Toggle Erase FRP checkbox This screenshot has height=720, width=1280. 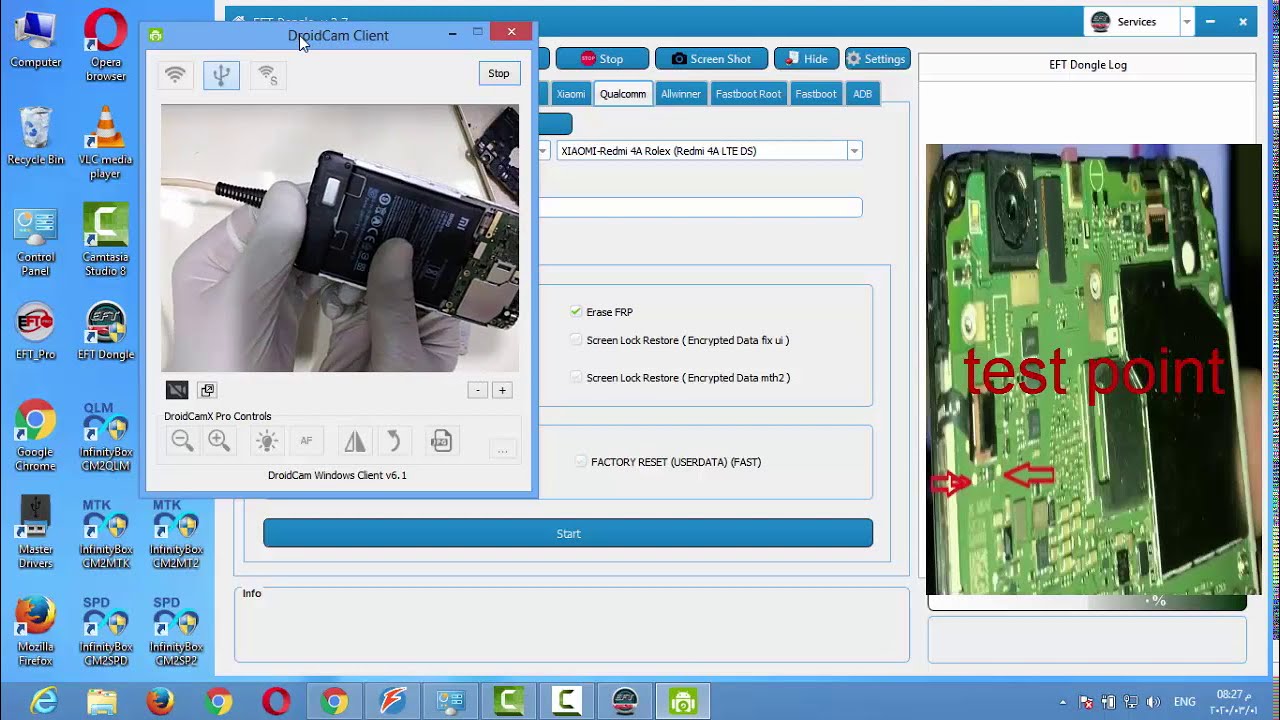click(x=576, y=312)
